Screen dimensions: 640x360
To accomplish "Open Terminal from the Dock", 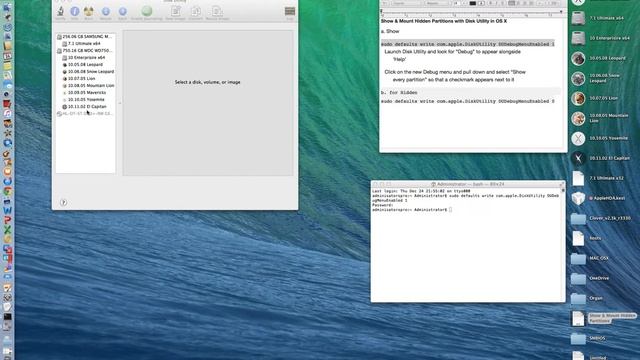I will (x=7, y=317).
